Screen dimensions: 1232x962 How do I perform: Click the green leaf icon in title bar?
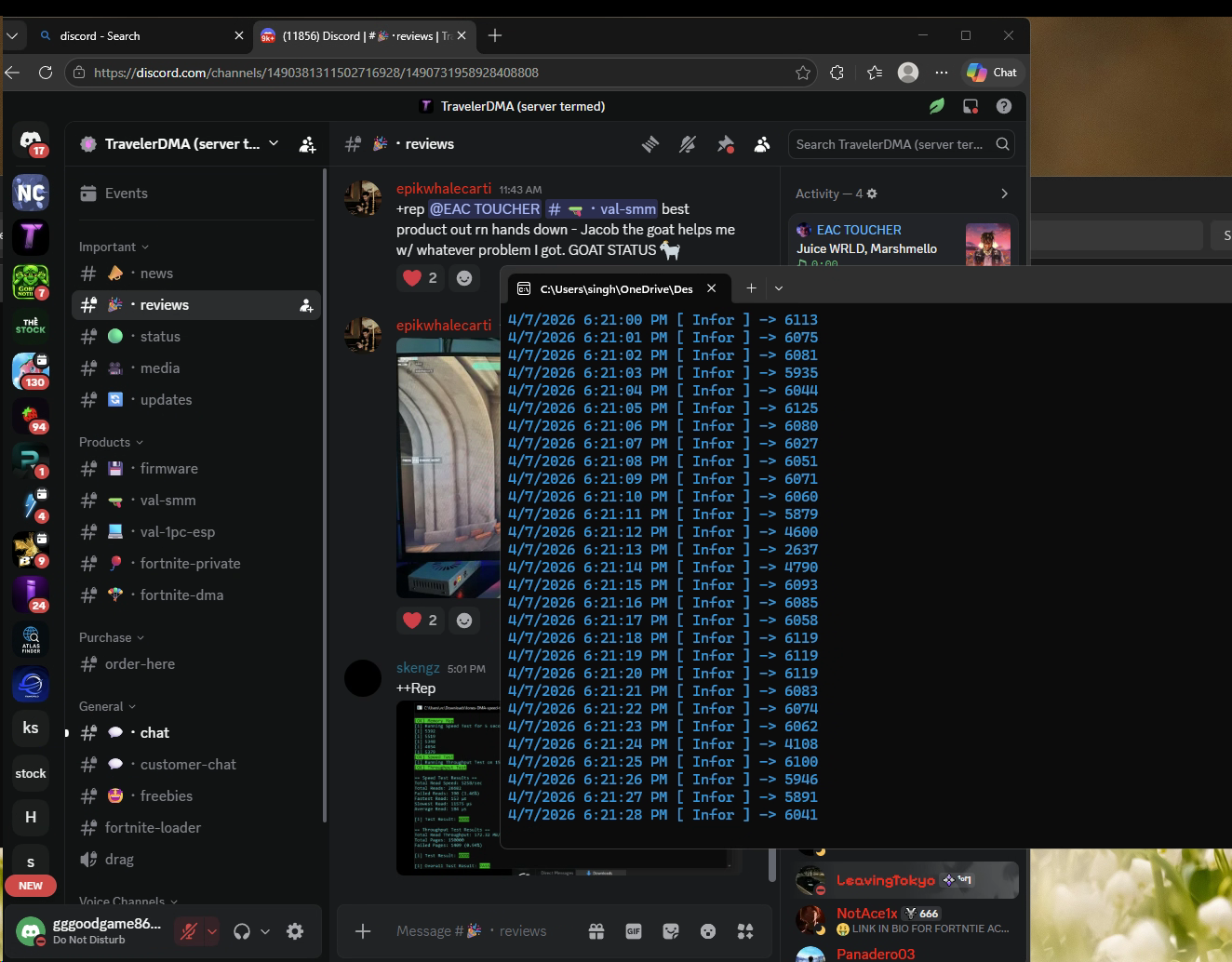click(937, 106)
